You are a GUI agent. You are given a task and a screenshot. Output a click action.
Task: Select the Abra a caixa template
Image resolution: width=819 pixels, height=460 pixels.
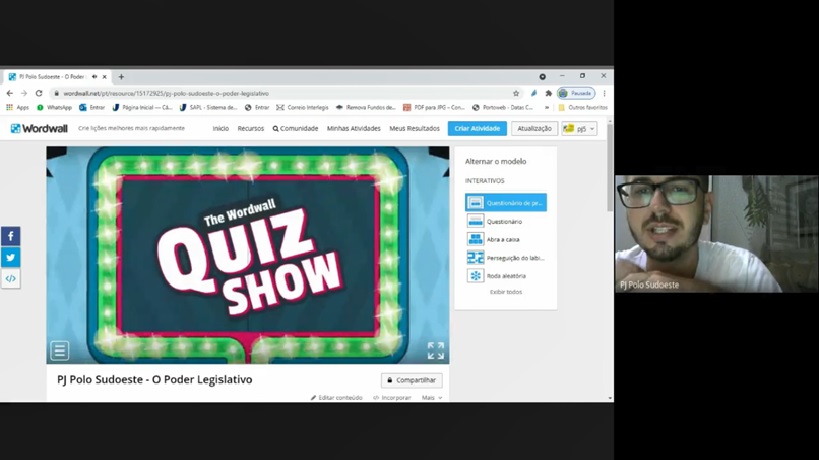[x=503, y=240]
